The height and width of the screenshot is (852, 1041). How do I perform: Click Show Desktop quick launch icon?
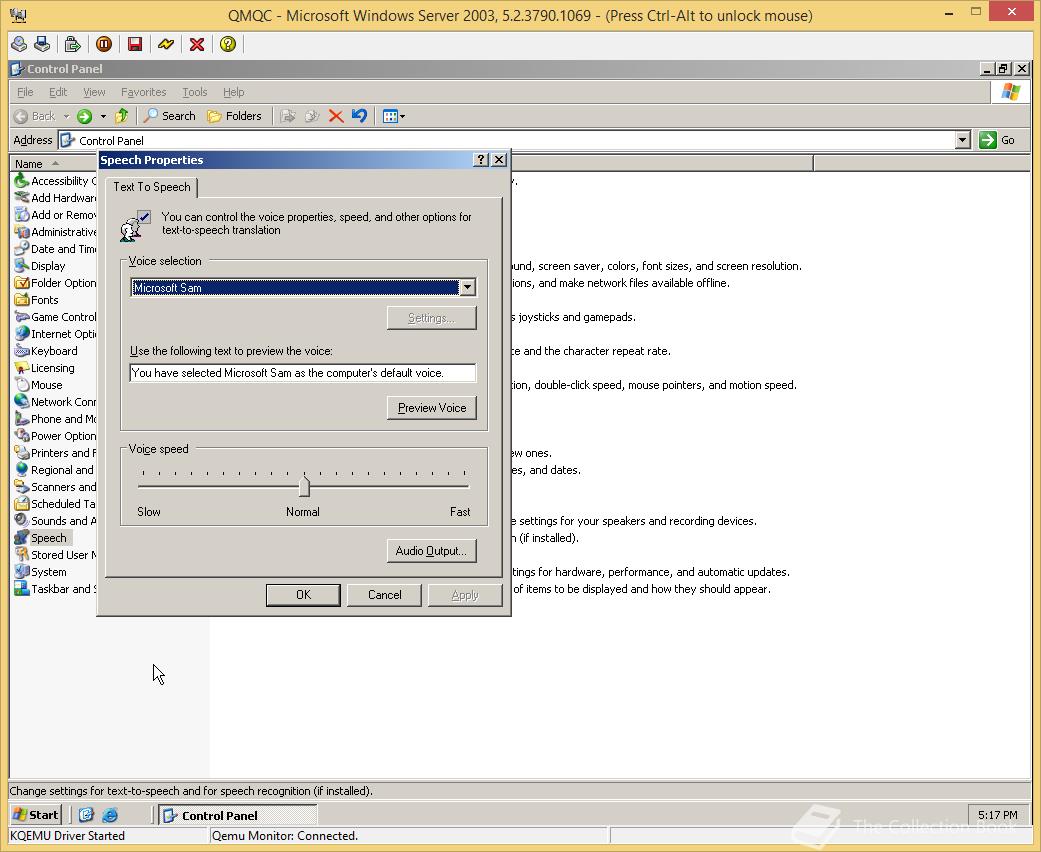pos(86,815)
